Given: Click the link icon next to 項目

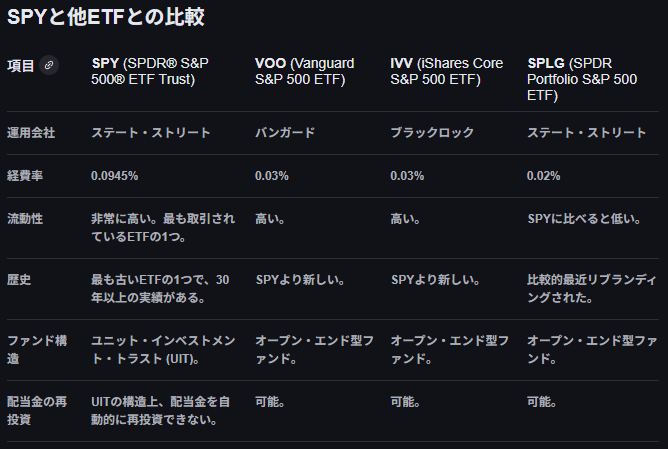Looking at the screenshot, I should pyautogui.click(x=50, y=65).
